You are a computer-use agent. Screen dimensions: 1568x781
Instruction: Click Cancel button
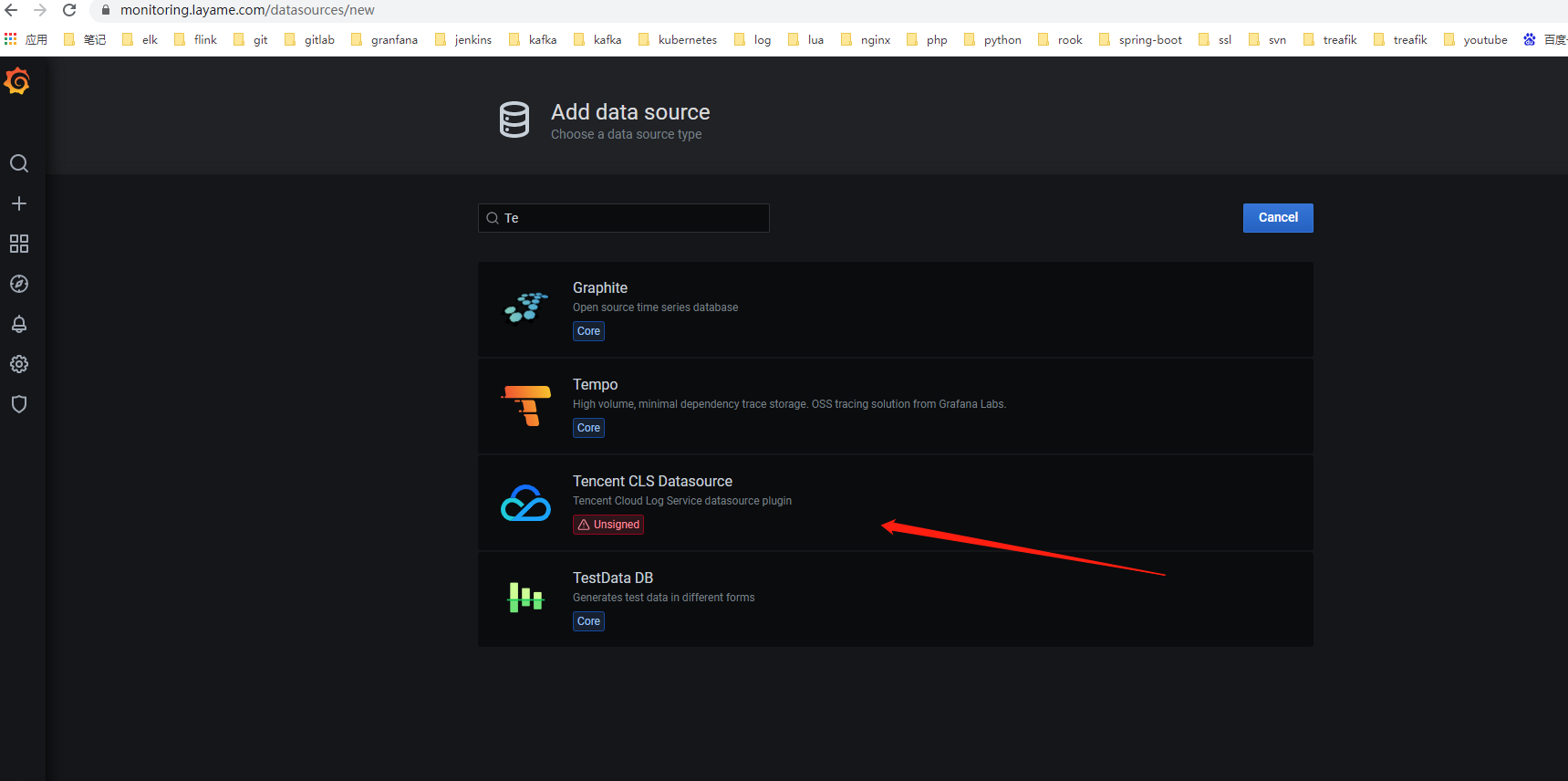(x=1278, y=218)
